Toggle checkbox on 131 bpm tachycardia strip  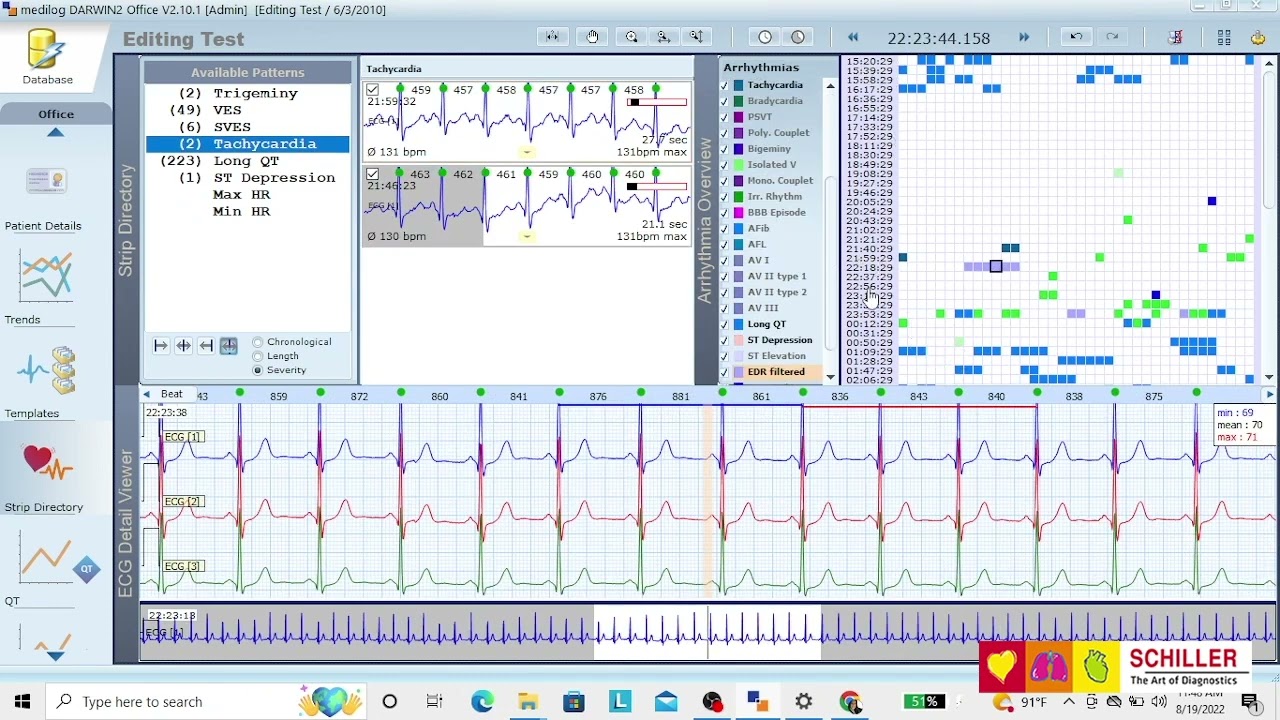click(372, 90)
